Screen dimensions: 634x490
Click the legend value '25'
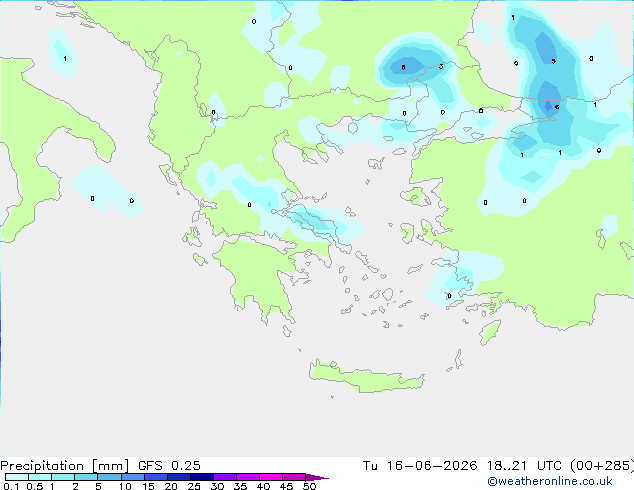pyautogui.click(x=194, y=486)
